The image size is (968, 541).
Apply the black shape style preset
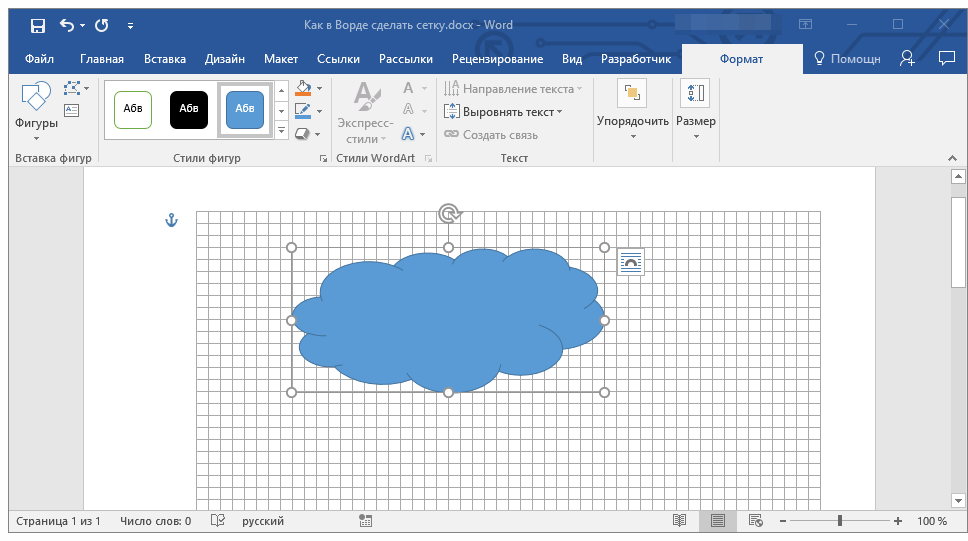point(188,109)
